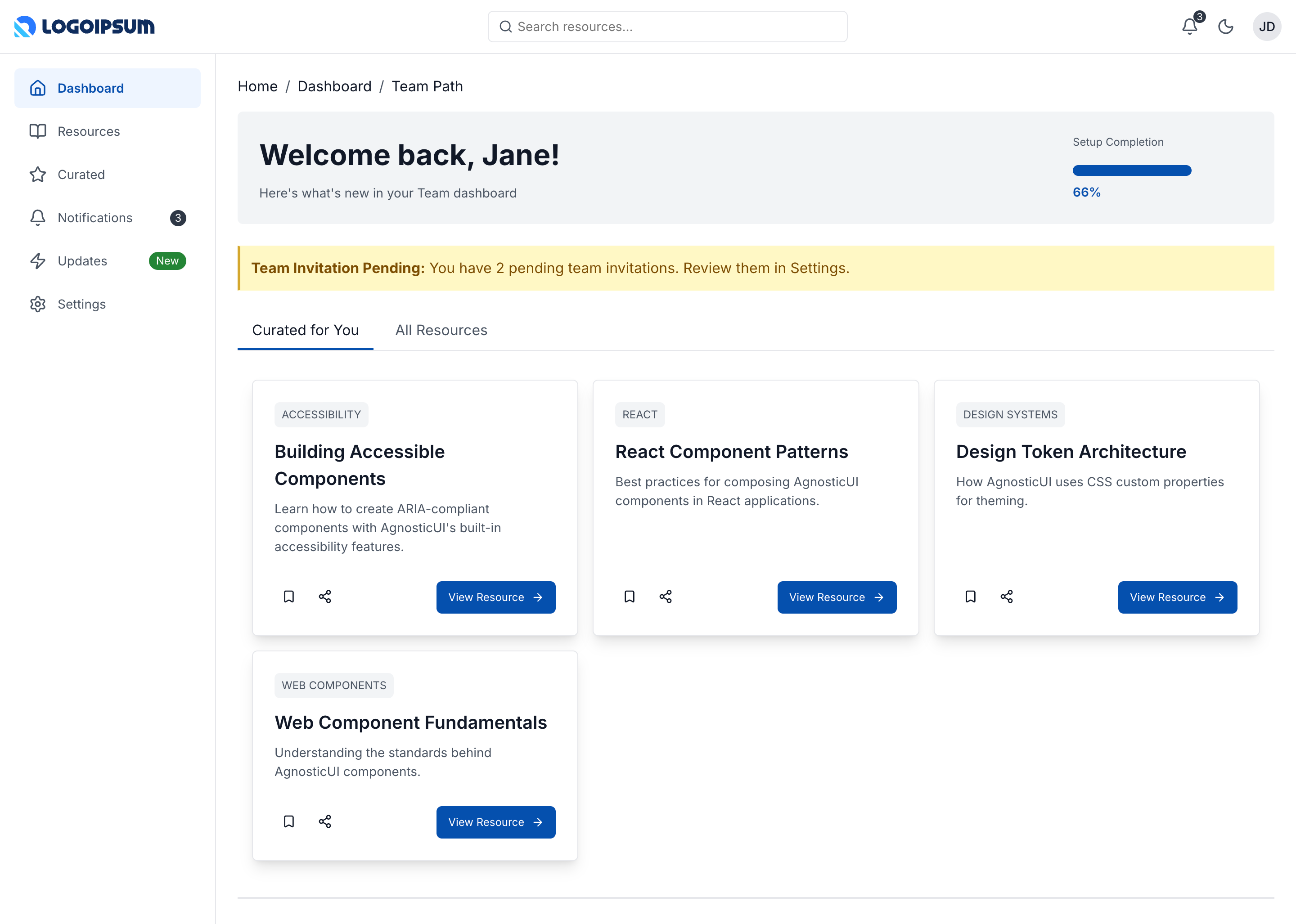Click the Logoipsum logo

(x=84, y=27)
